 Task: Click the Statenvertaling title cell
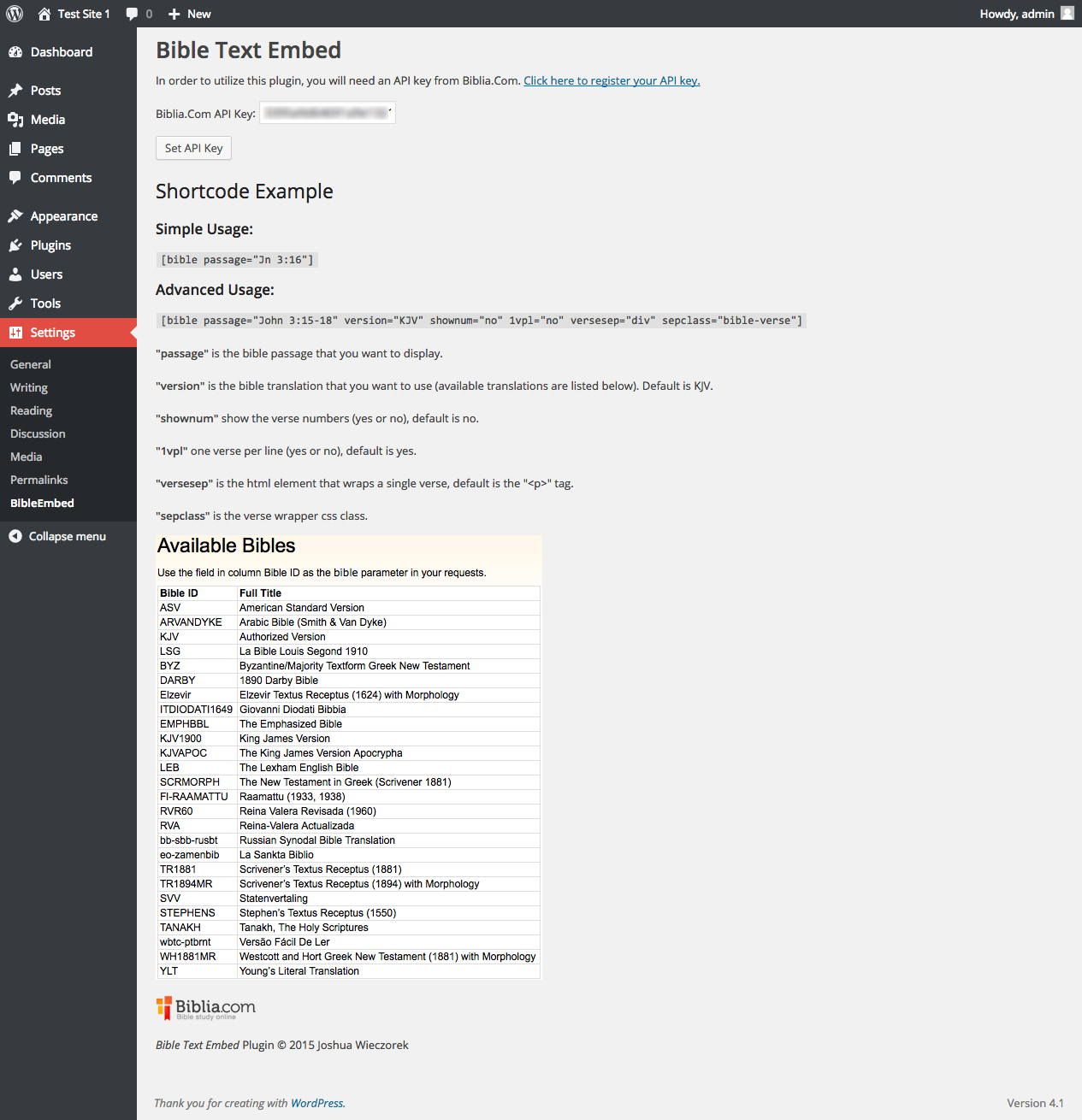pos(388,899)
